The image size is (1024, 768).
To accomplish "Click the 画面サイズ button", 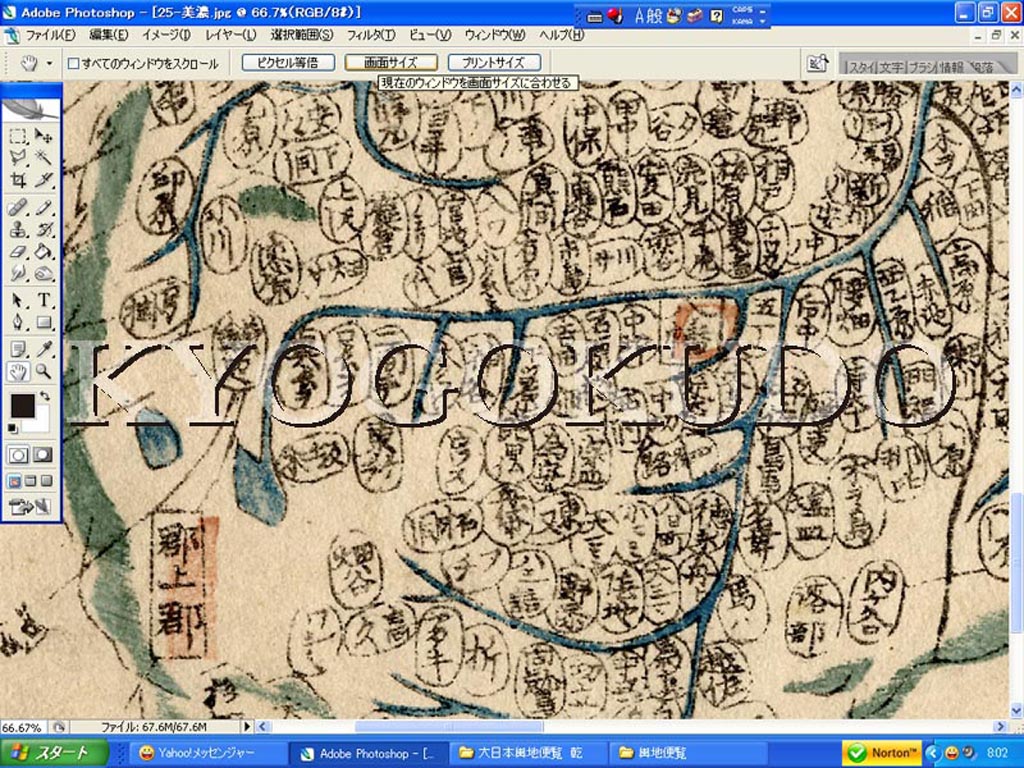I will tap(391, 63).
